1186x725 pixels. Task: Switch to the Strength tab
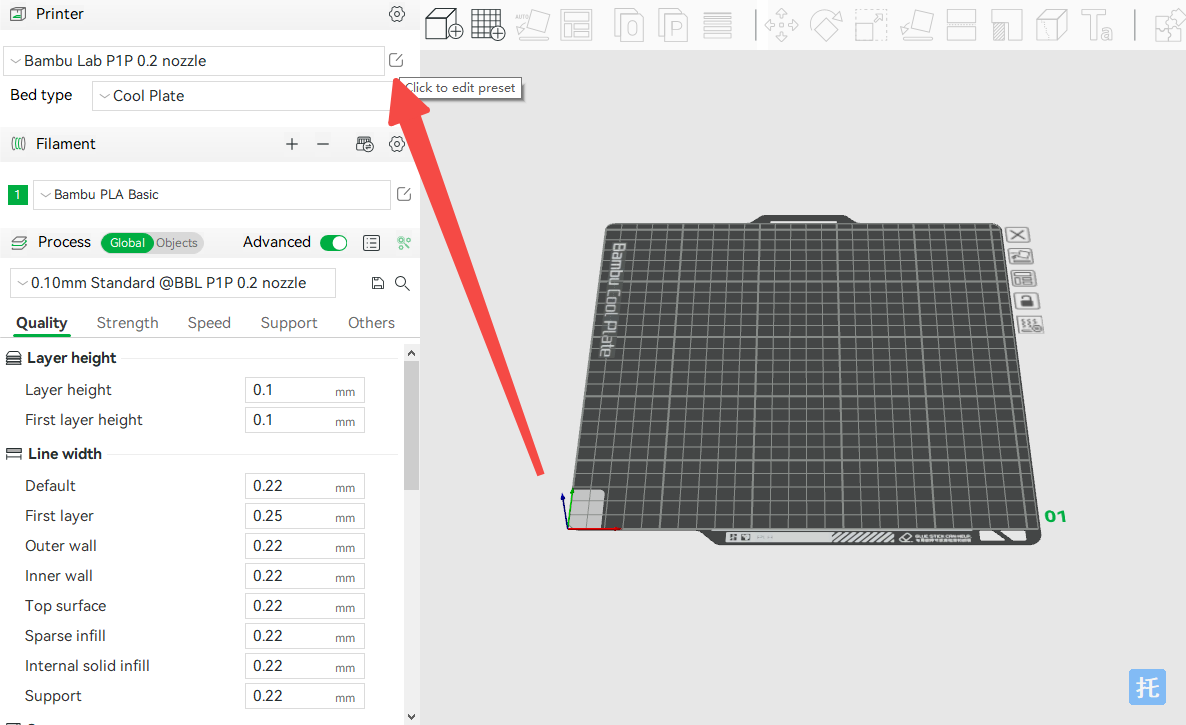coord(127,323)
